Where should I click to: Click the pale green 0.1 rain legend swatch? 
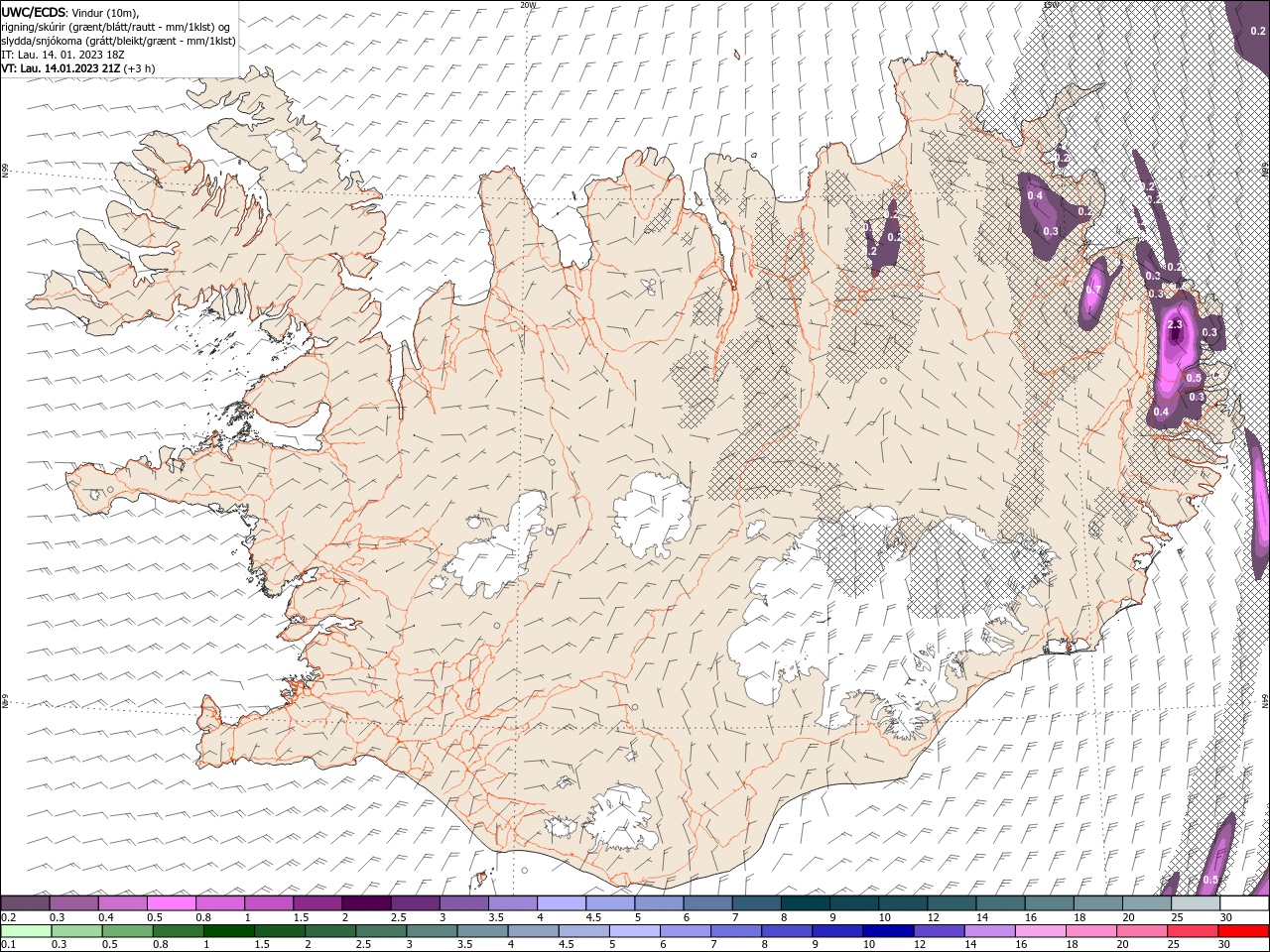coord(25,931)
